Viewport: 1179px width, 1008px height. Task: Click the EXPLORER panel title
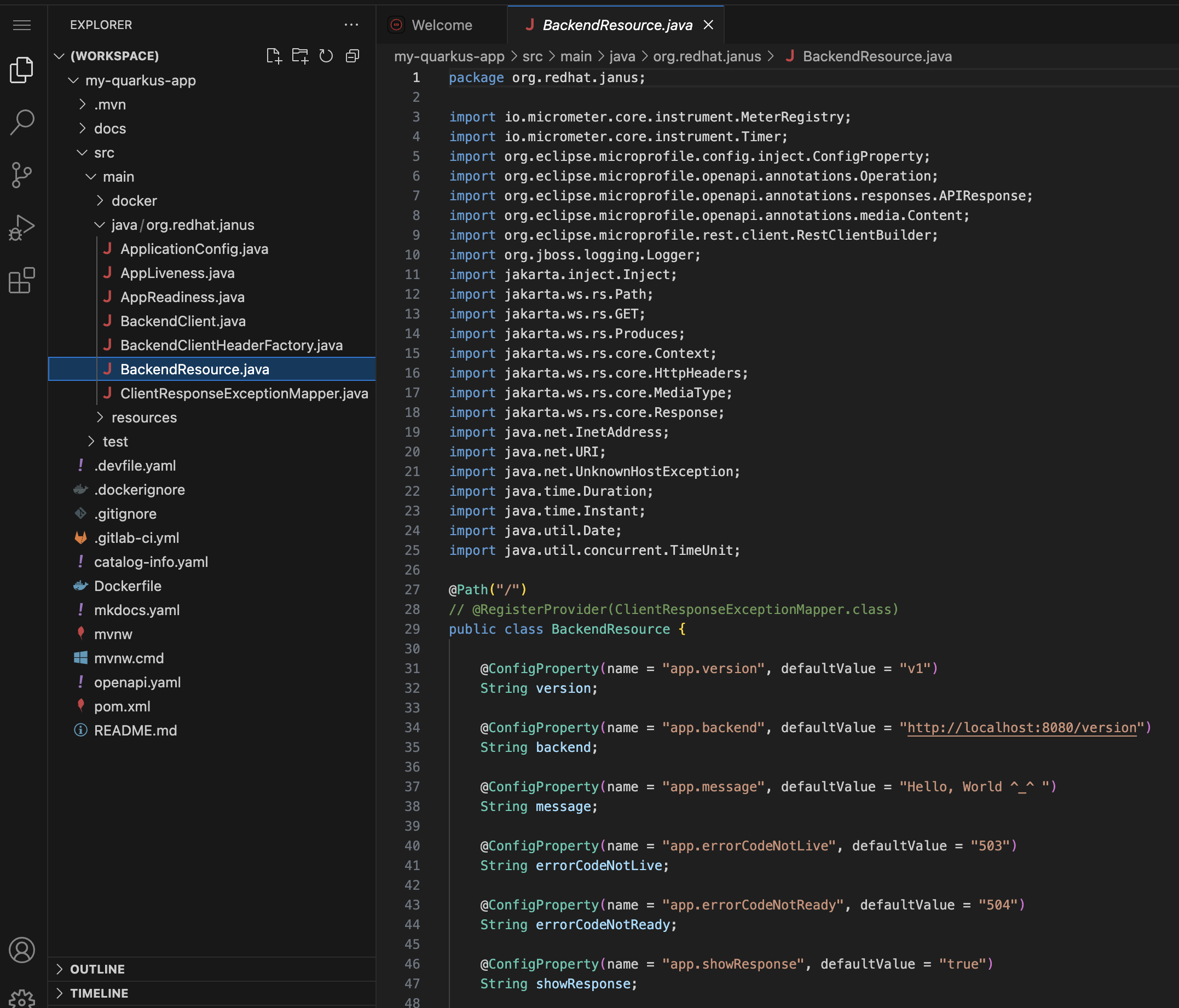pyautogui.click(x=101, y=25)
